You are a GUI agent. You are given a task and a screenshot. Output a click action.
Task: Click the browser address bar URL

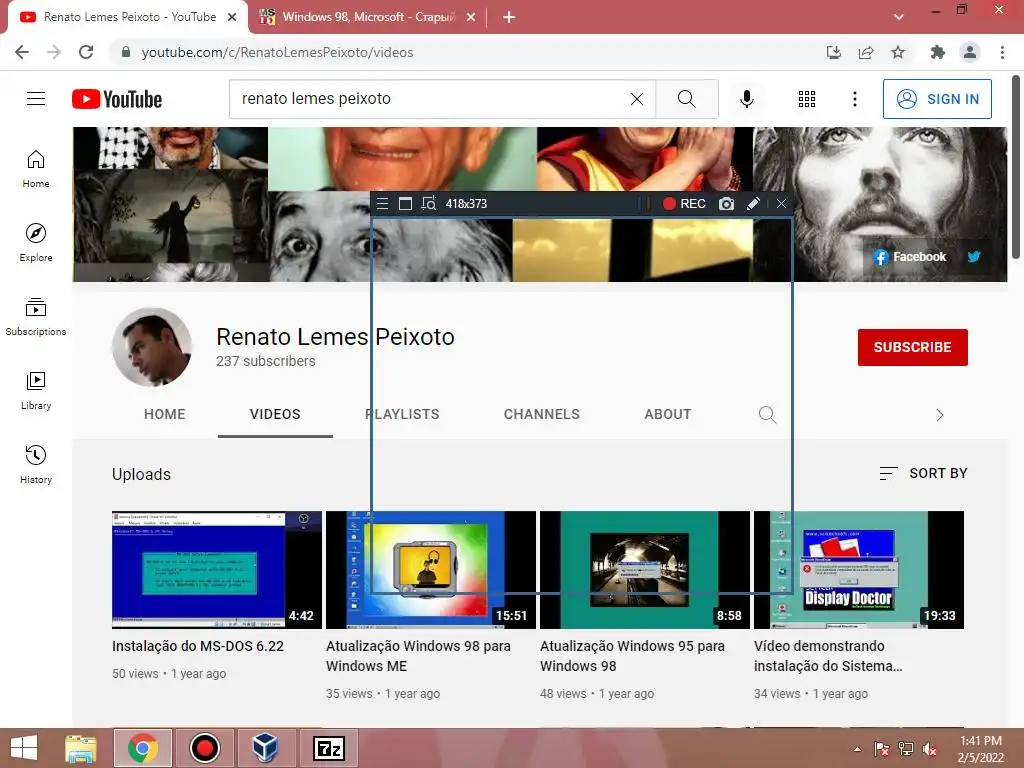(x=278, y=52)
